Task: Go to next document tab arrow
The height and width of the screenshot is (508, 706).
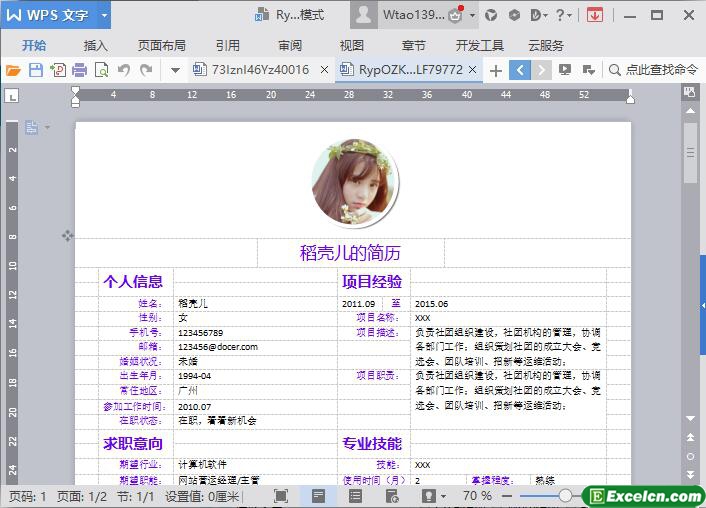Action: (542, 70)
